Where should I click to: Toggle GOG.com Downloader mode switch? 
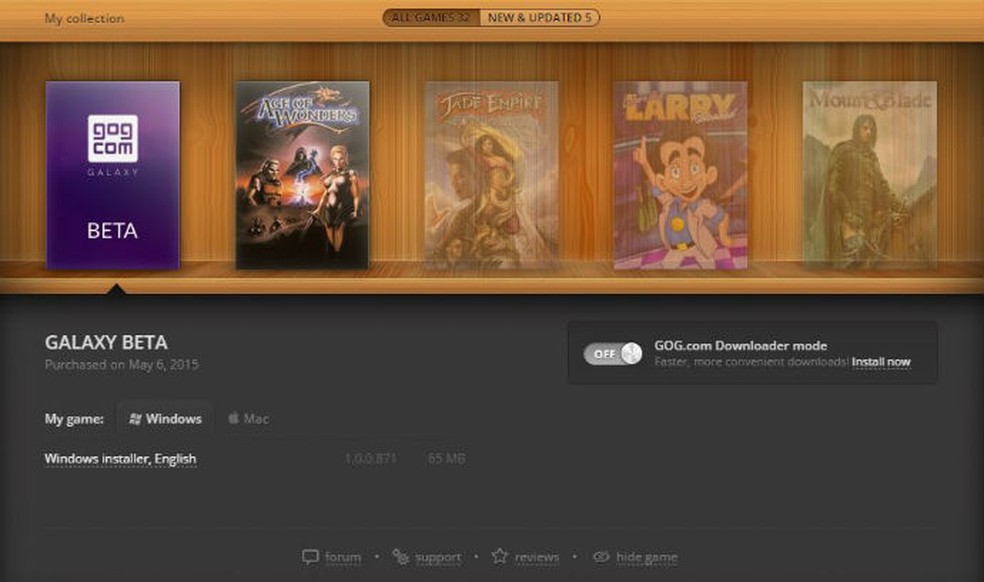tap(612, 354)
